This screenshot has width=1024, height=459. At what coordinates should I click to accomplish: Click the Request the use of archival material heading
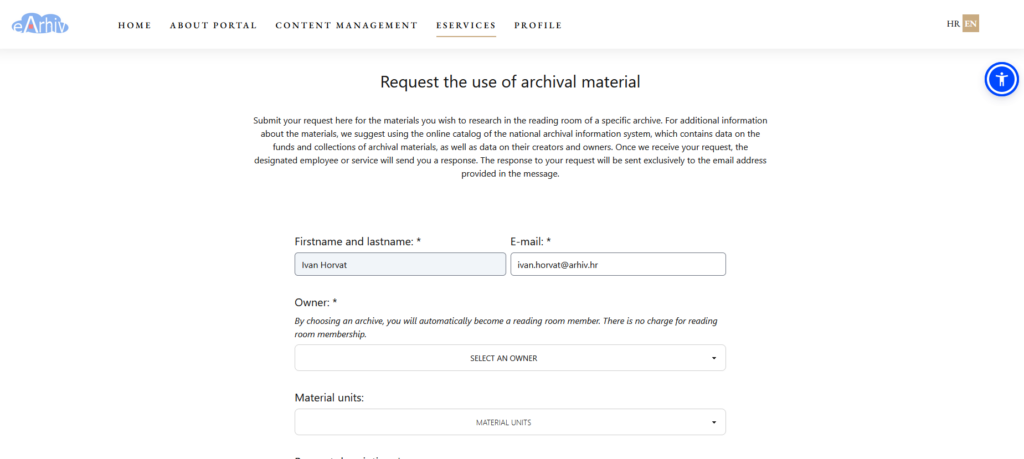pyautogui.click(x=510, y=82)
